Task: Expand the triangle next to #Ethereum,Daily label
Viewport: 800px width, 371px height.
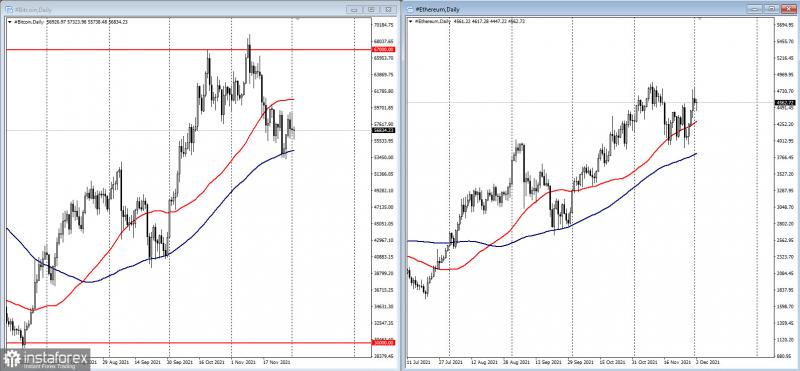Action: (411, 21)
